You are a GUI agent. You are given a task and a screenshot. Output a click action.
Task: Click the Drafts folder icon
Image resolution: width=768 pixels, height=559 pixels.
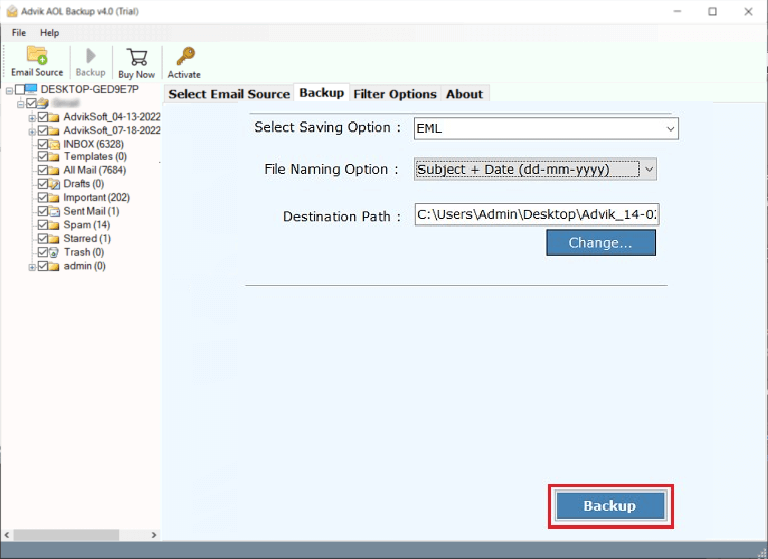click(54, 184)
